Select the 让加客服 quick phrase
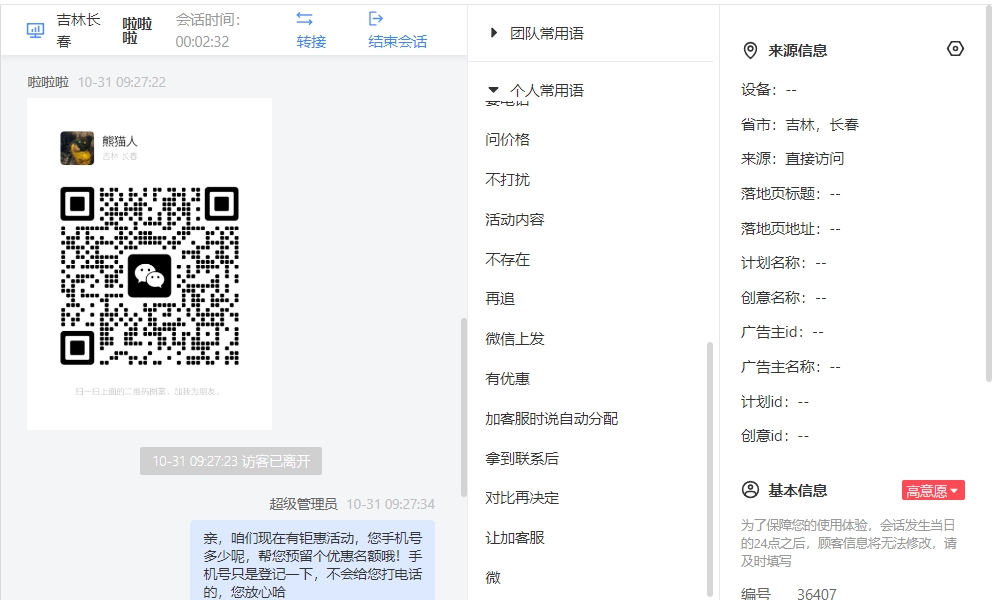The image size is (992, 600). (515, 537)
